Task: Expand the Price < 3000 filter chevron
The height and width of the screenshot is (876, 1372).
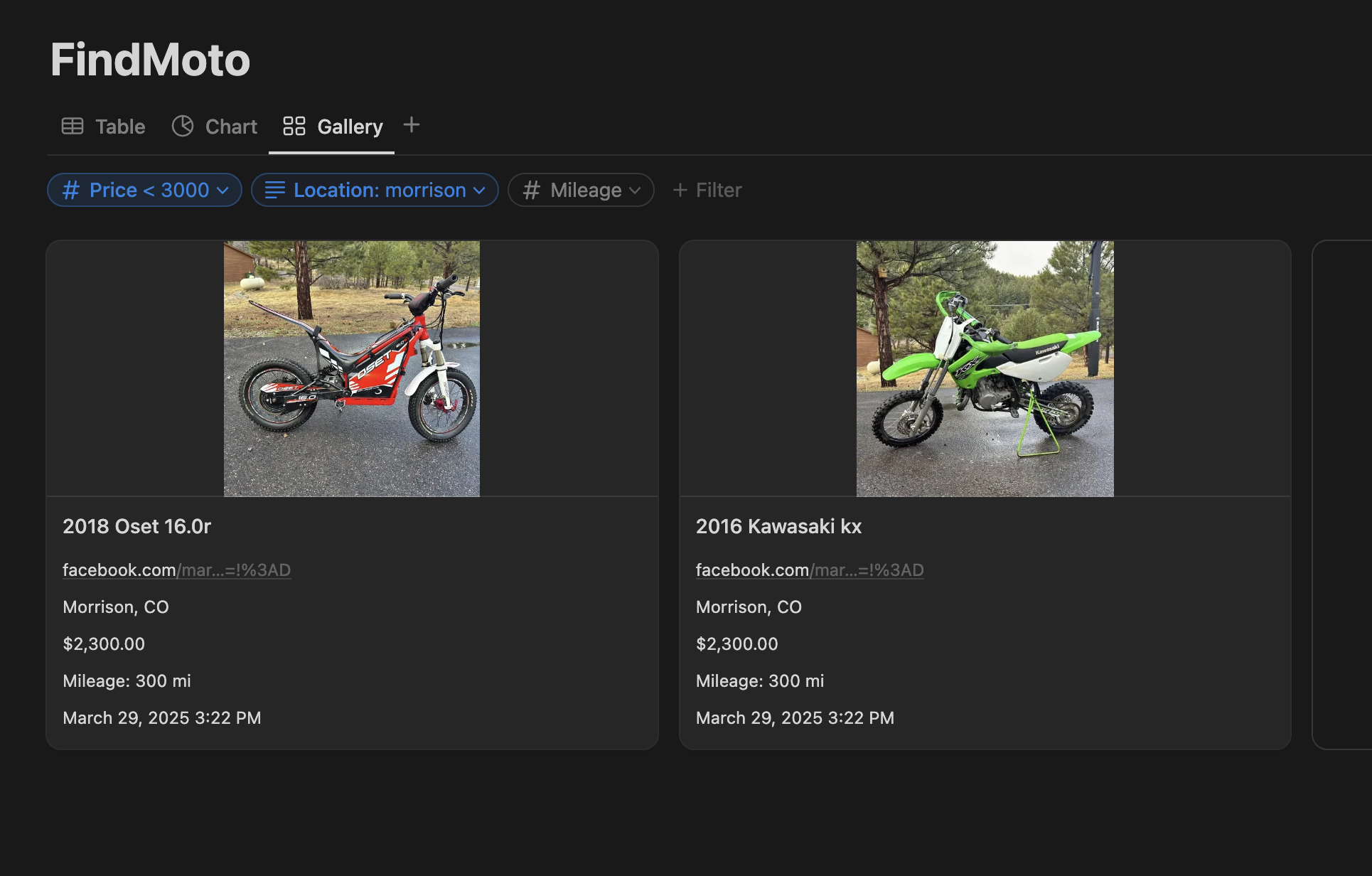Action: [x=223, y=191]
